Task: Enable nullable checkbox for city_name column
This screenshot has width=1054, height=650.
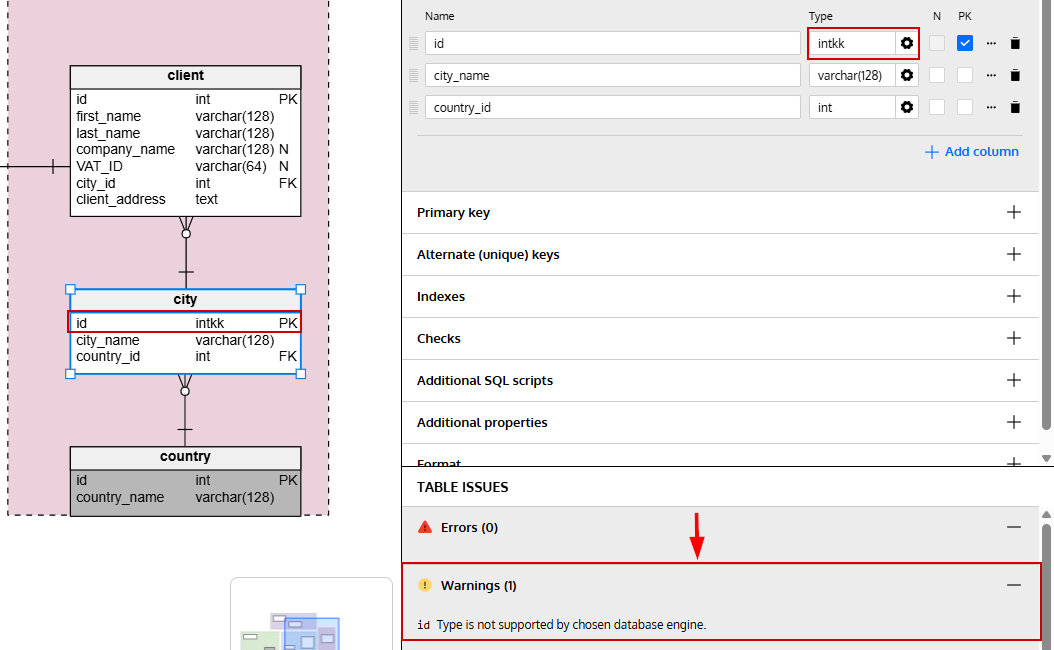Action: point(936,75)
